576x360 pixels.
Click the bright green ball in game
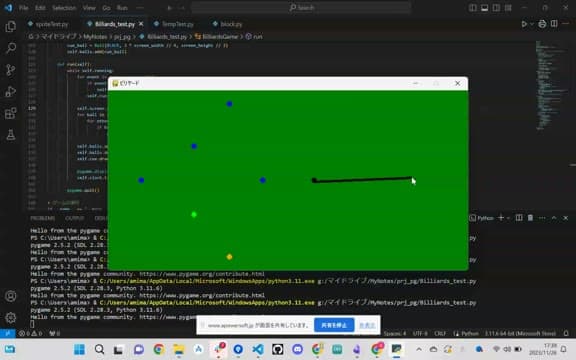194,215
